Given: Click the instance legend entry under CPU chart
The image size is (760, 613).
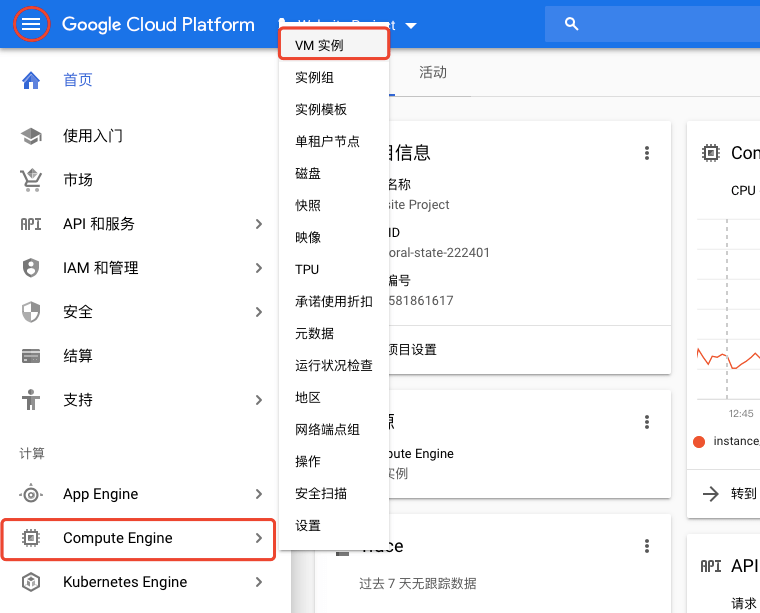Looking at the screenshot, I should (728, 441).
